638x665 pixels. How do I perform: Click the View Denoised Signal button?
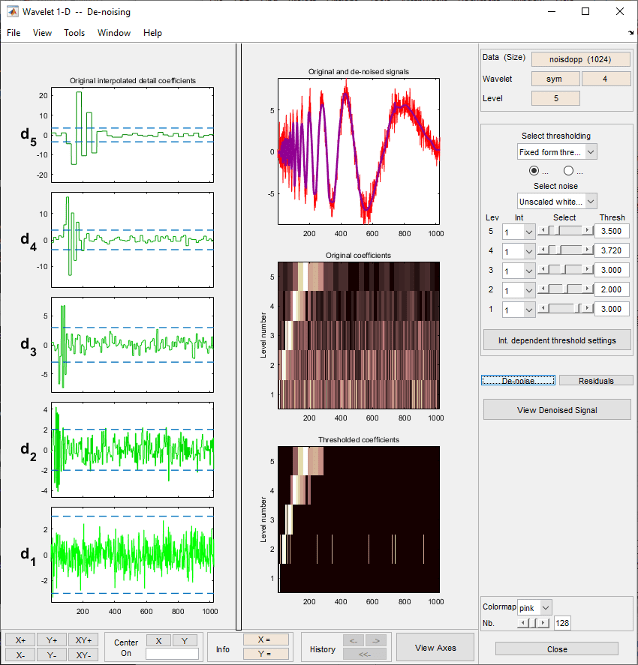[557, 409]
